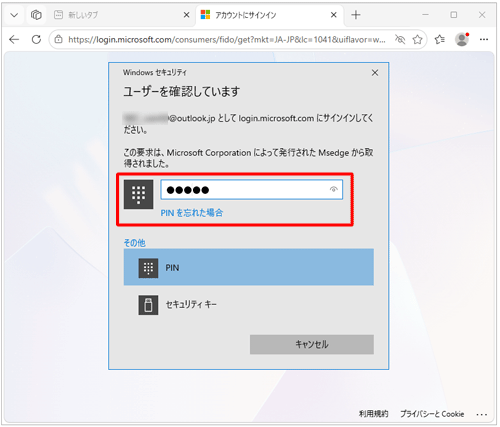Screen dimensions: 500x427
Task: Open the footer more options ellipsis
Action: (x=482, y=414)
